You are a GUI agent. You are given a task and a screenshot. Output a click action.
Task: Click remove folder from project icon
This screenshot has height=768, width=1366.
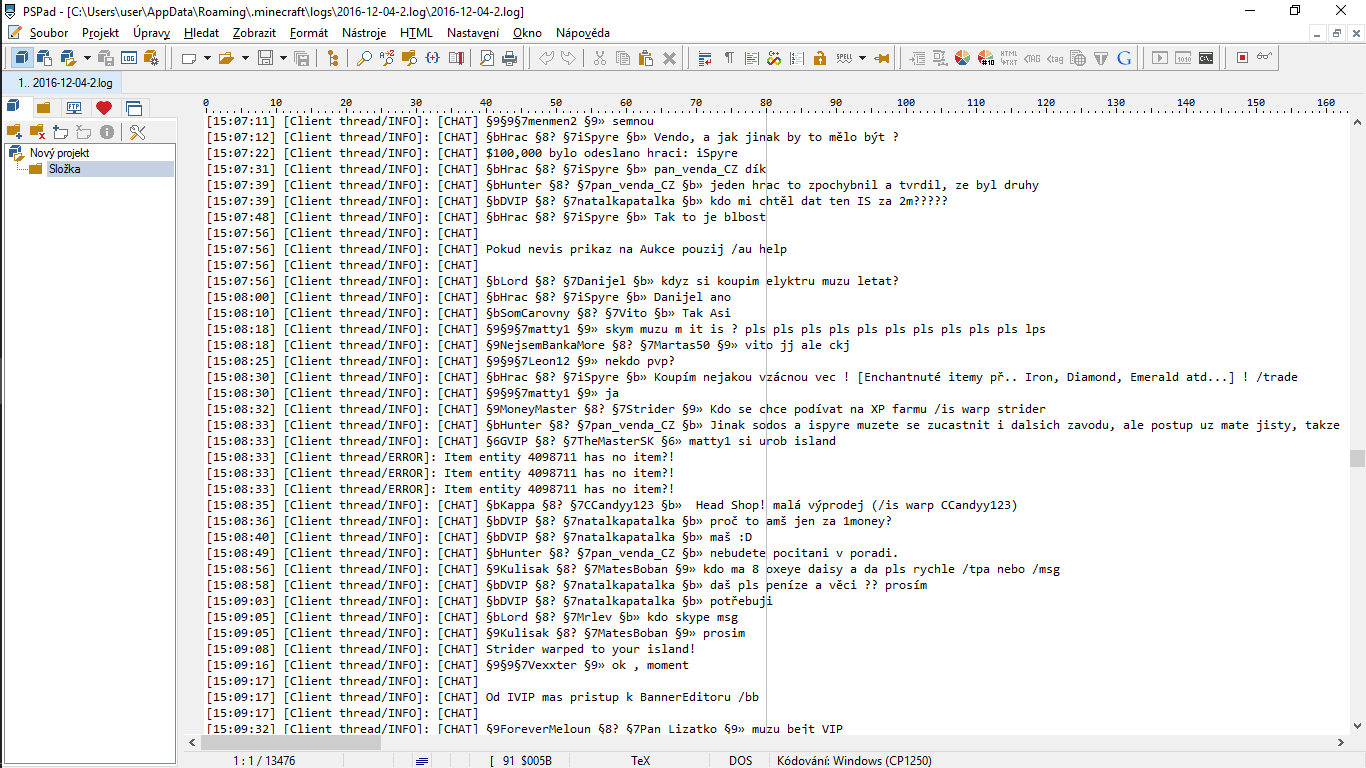[37, 132]
